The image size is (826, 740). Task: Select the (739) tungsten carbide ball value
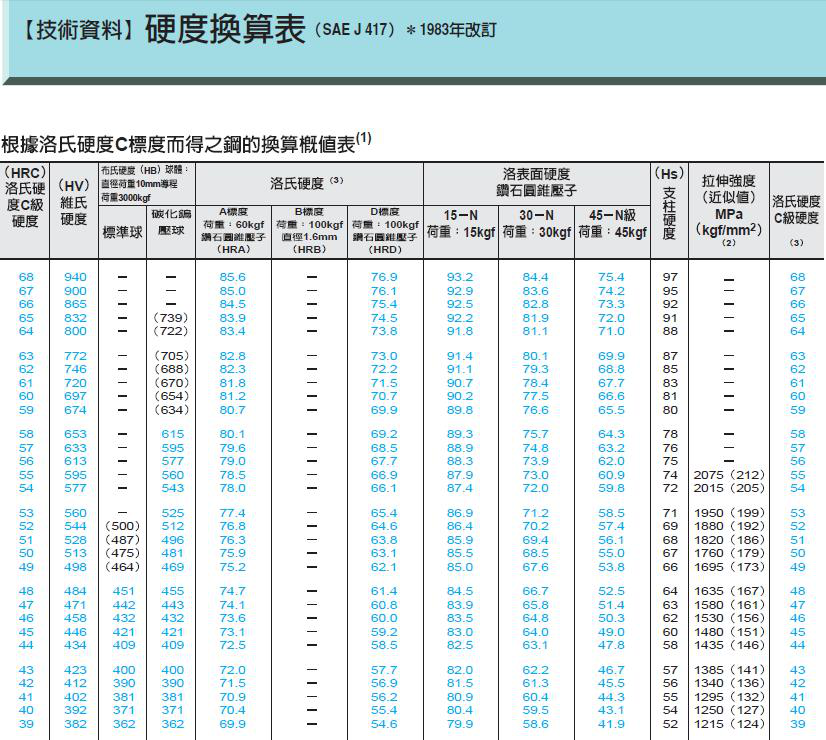click(172, 318)
